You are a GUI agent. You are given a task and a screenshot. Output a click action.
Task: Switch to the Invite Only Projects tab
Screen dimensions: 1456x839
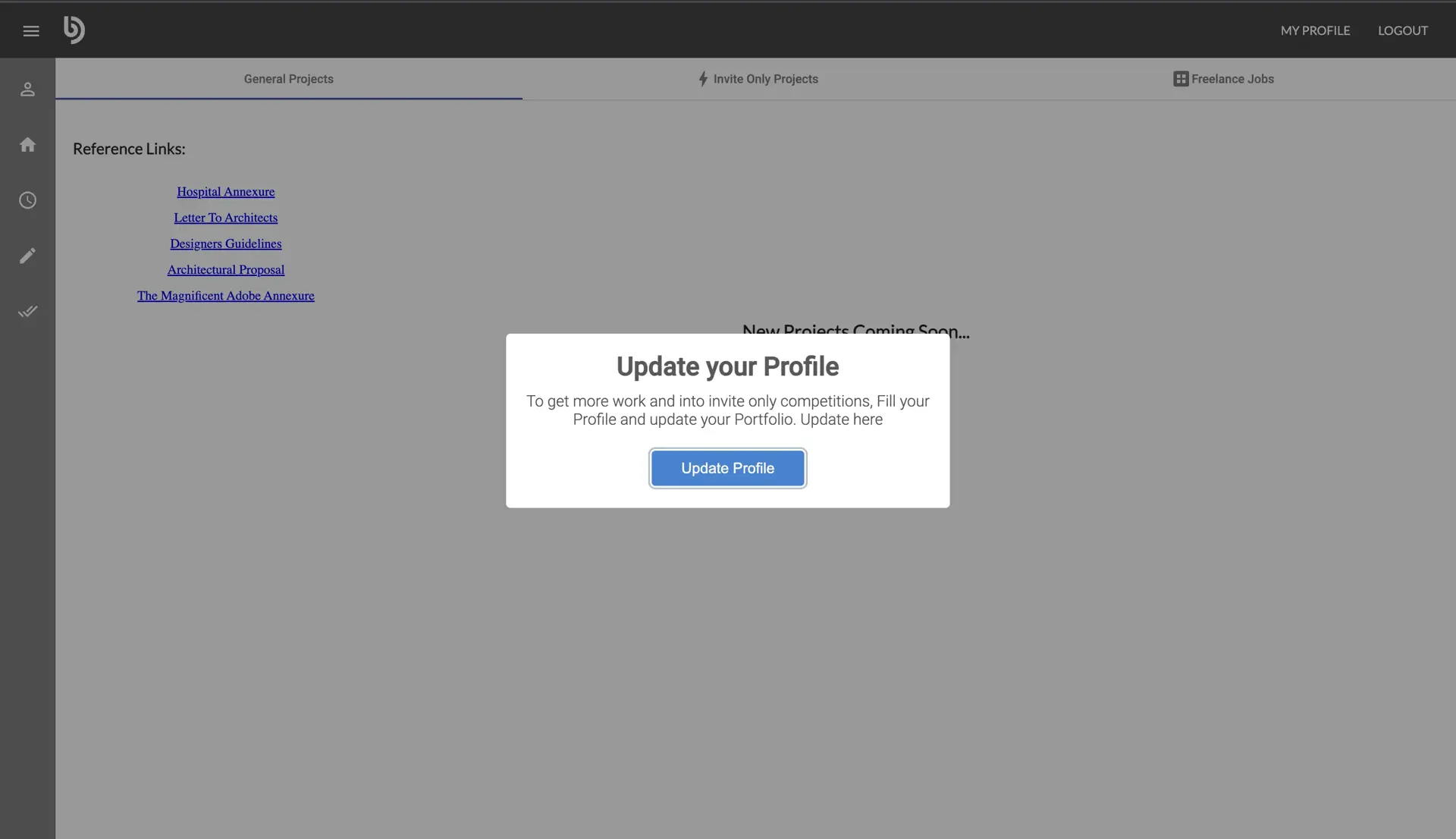point(766,78)
